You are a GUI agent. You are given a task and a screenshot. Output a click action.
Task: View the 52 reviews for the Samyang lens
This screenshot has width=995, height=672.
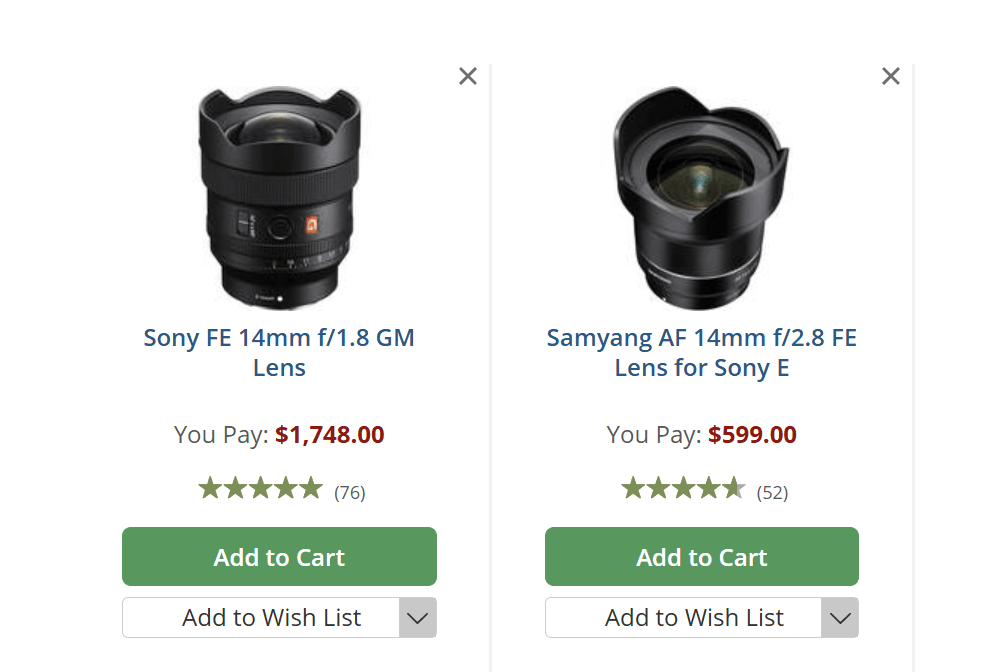click(772, 492)
